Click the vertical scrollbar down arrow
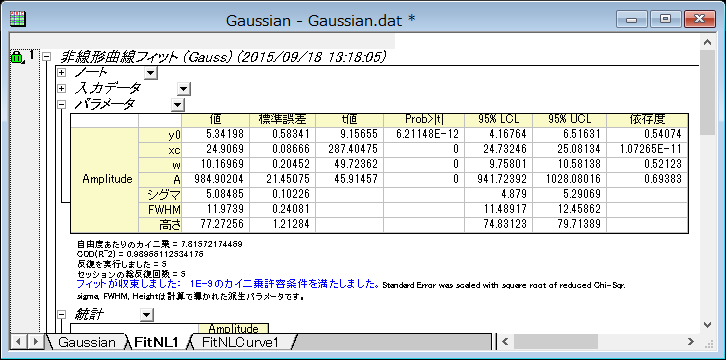 [x=707, y=325]
